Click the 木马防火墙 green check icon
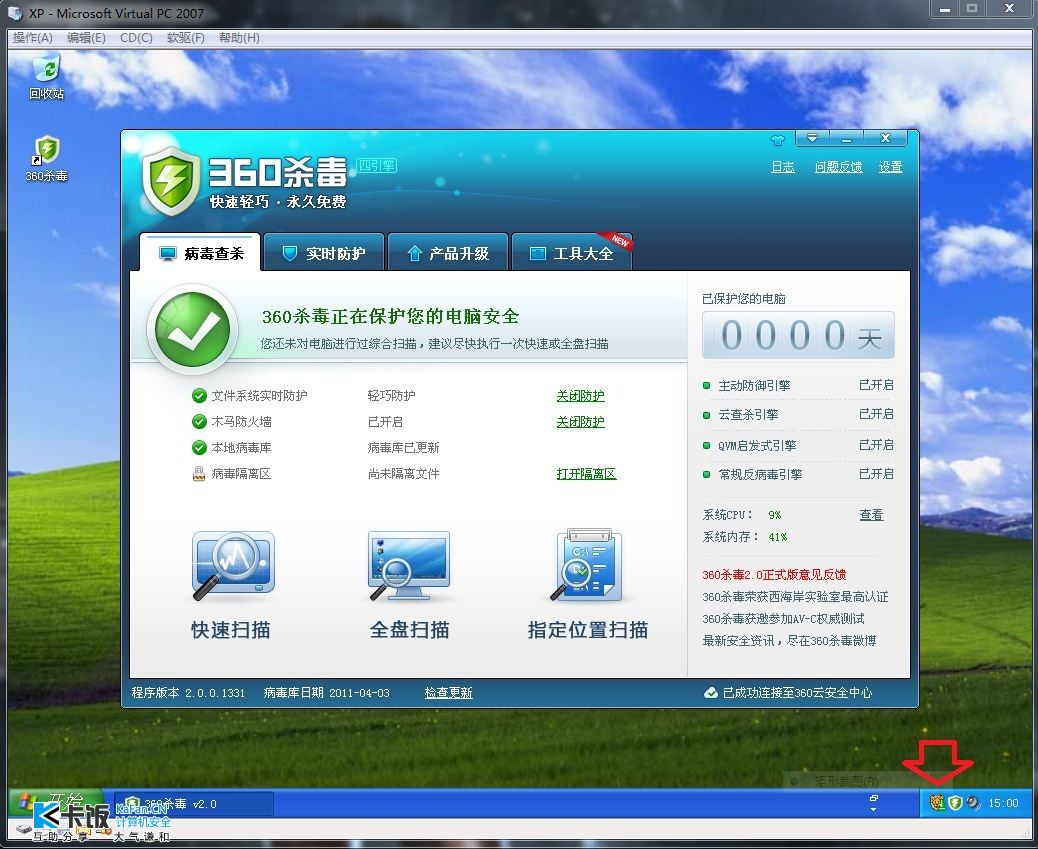Screen dimensions: 1038x849 pos(199,421)
